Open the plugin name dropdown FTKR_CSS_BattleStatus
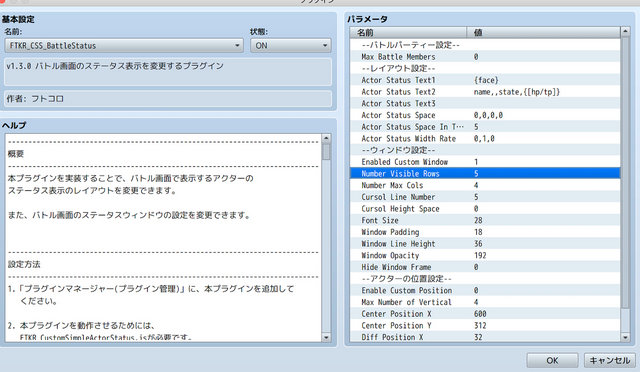Image resolution: width=640 pixels, height=372 pixels. pos(124,45)
